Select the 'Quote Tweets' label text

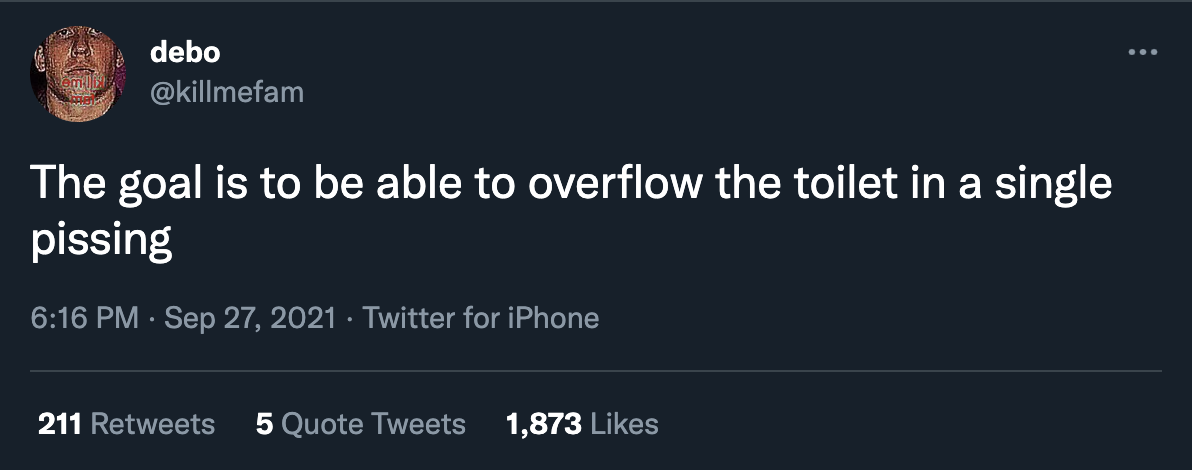pos(374,424)
